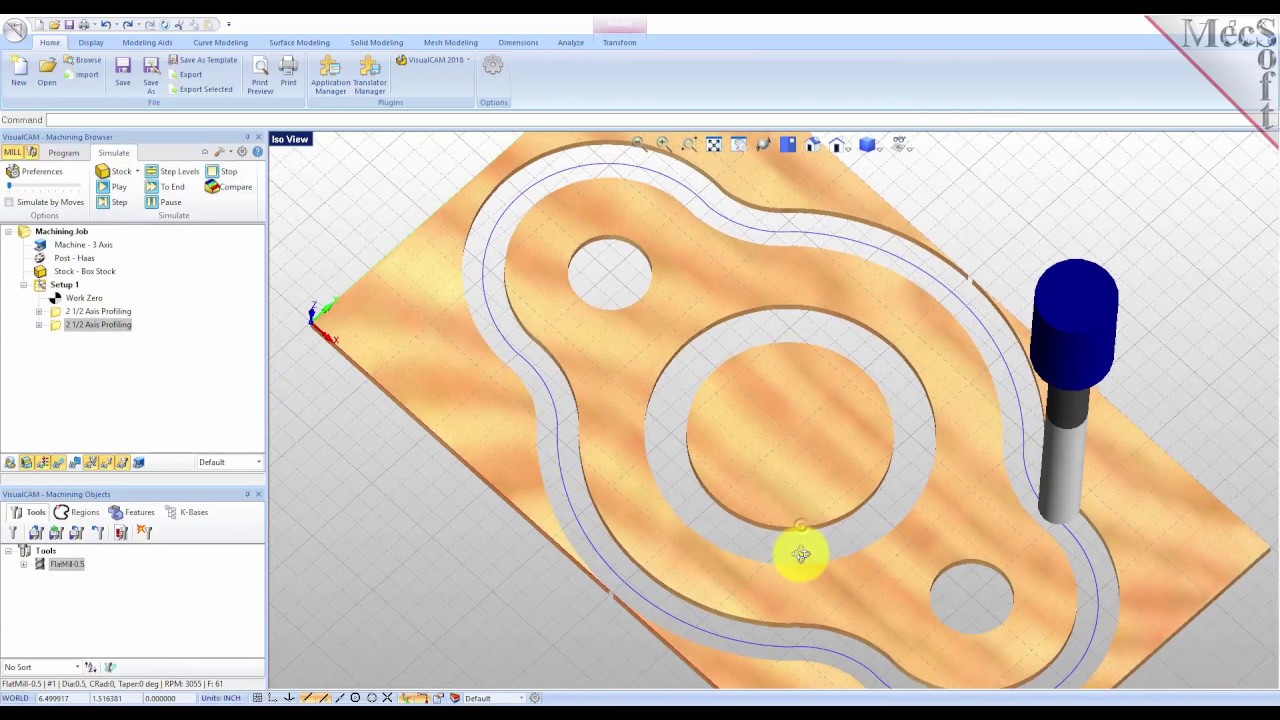Collapse the Setup 1 tree node

[x=24, y=285]
